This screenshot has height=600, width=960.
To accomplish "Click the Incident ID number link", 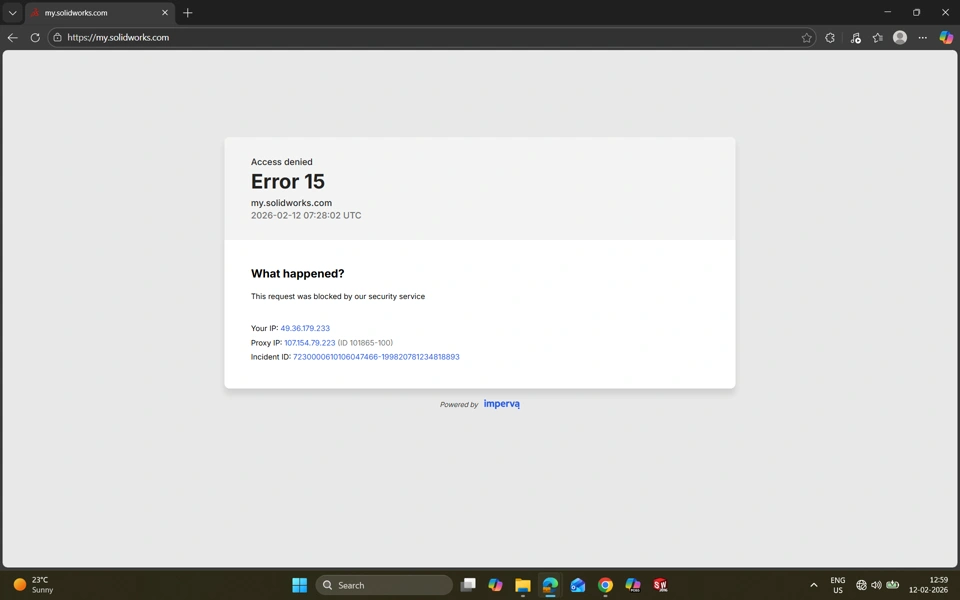I will (x=376, y=357).
